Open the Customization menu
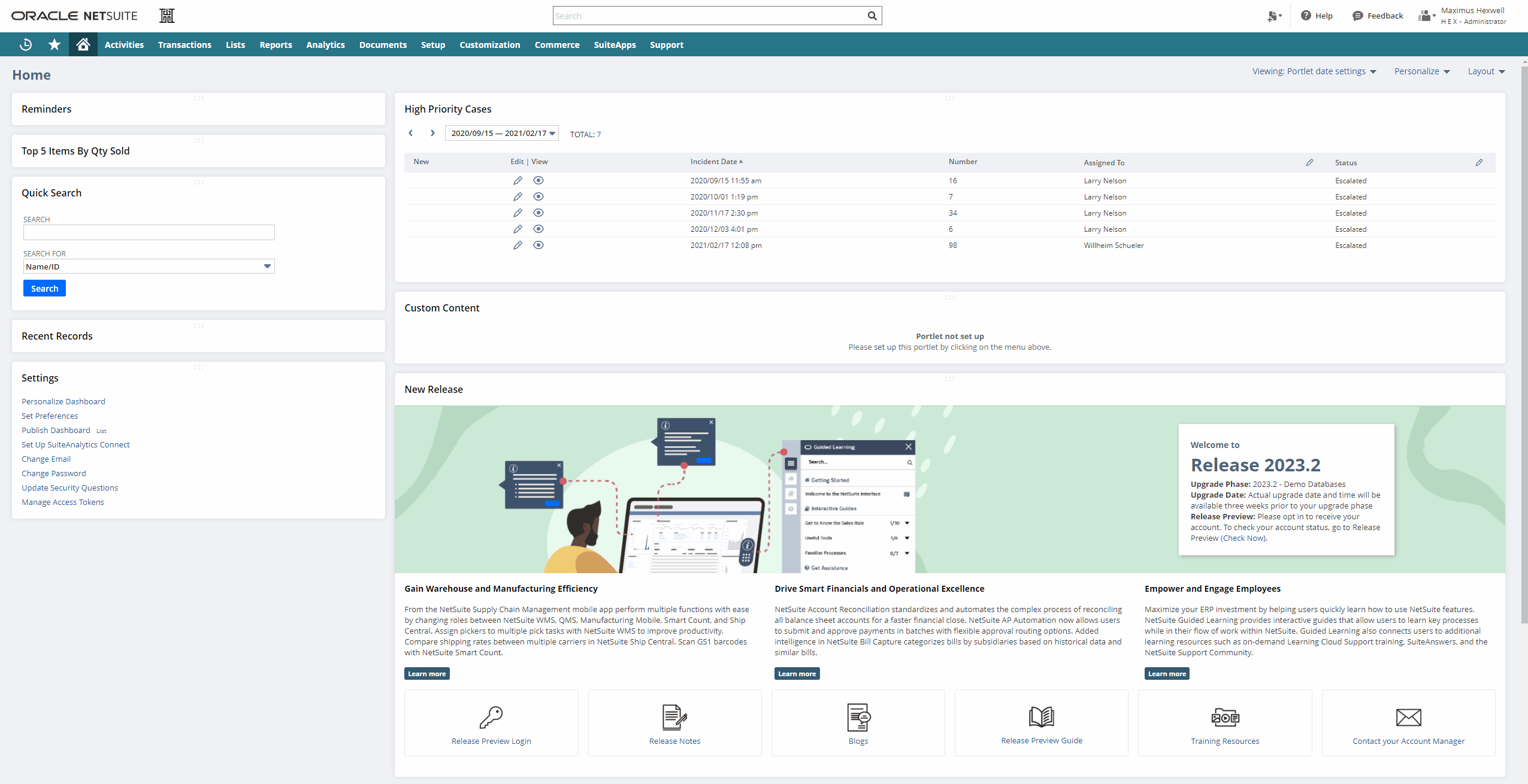 490,45
